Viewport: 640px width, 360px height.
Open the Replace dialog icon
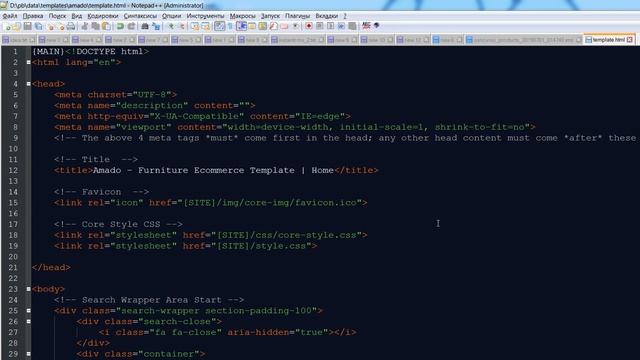click(156, 27)
